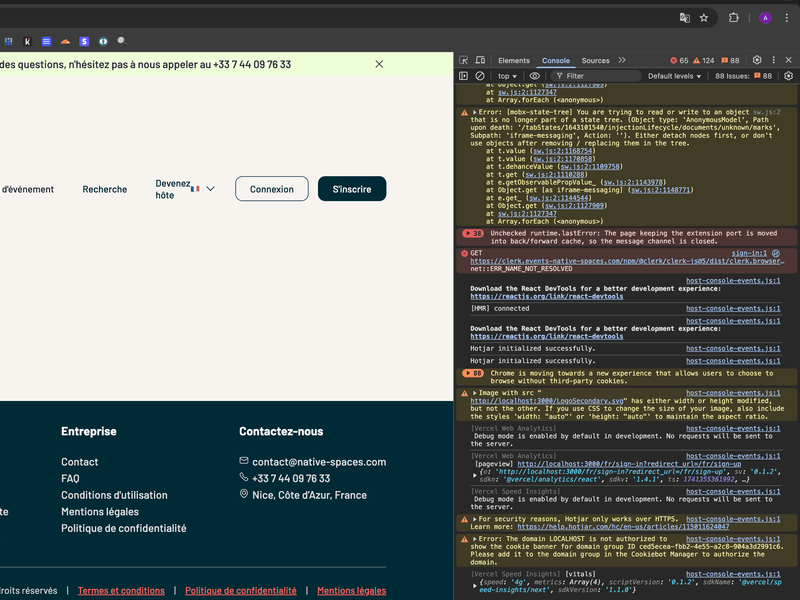This screenshot has height=600, width=800.
Task: Activate the inspect element picker in DevTools
Action: coord(464,61)
